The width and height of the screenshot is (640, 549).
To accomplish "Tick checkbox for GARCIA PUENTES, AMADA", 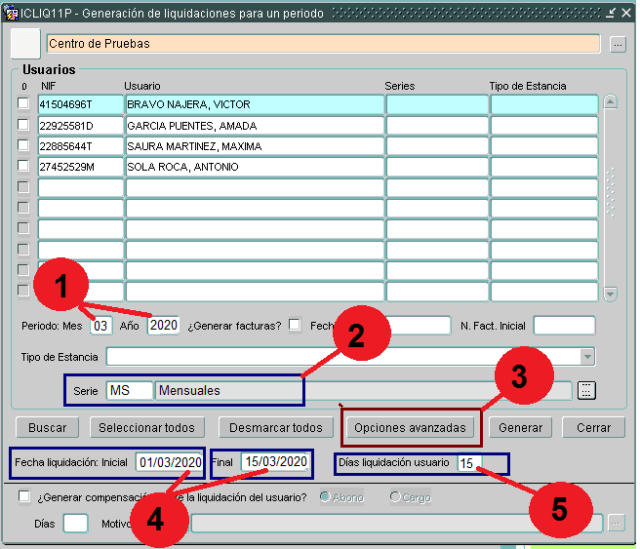I will (24, 126).
